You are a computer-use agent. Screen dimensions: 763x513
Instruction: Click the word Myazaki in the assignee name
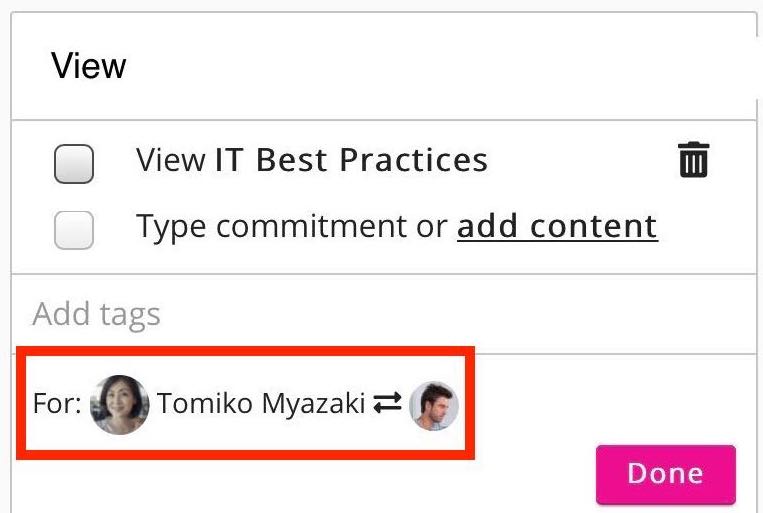click(314, 404)
